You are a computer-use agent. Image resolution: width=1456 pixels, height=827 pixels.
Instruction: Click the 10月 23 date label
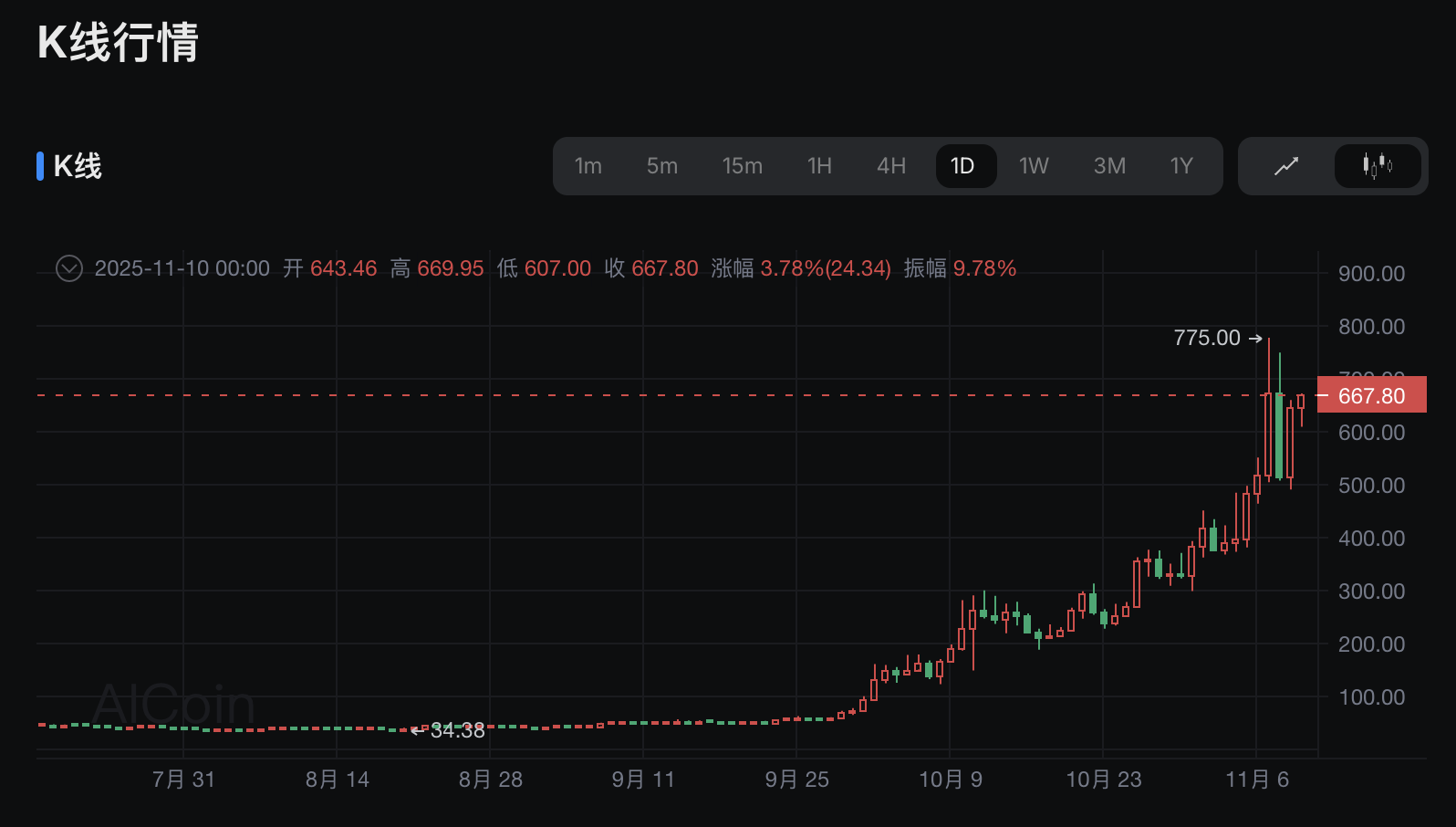[x=1103, y=780]
